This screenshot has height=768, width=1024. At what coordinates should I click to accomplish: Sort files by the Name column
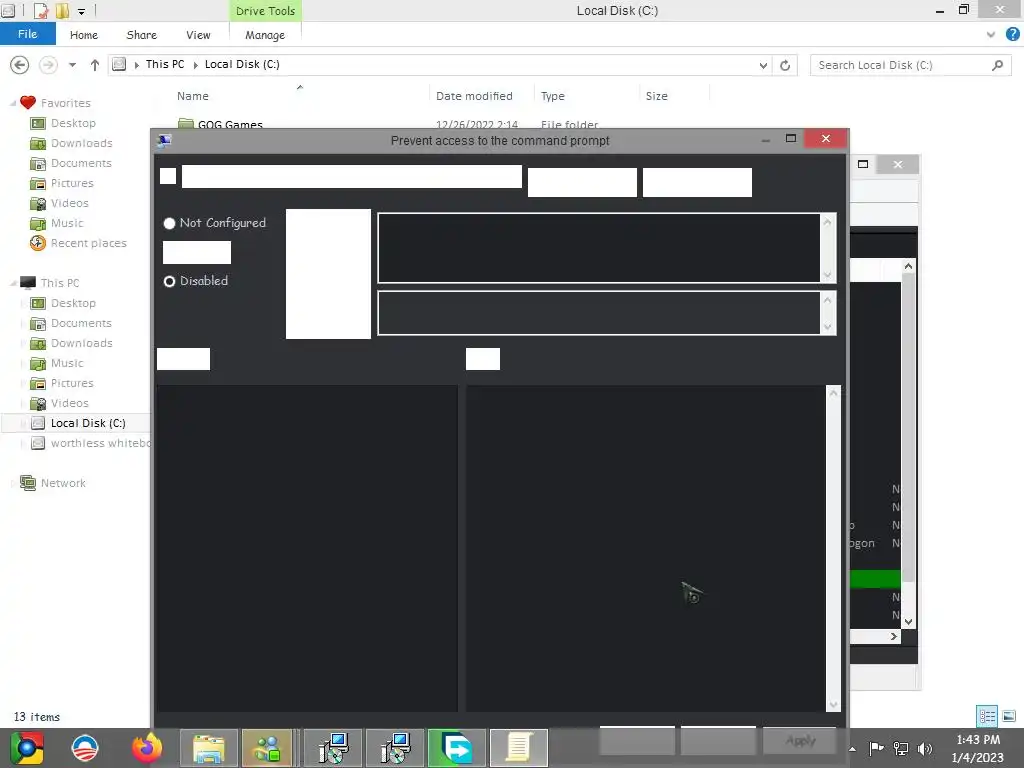click(193, 96)
